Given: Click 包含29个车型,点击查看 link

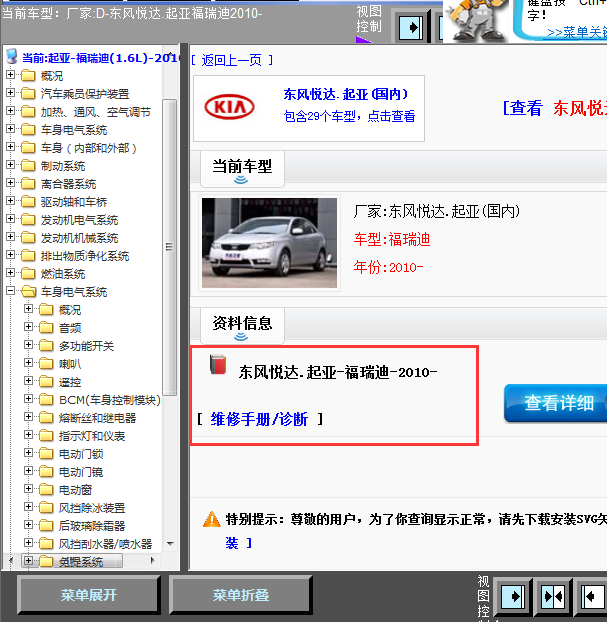Looking at the screenshot, I should click(x=349, y=116).
